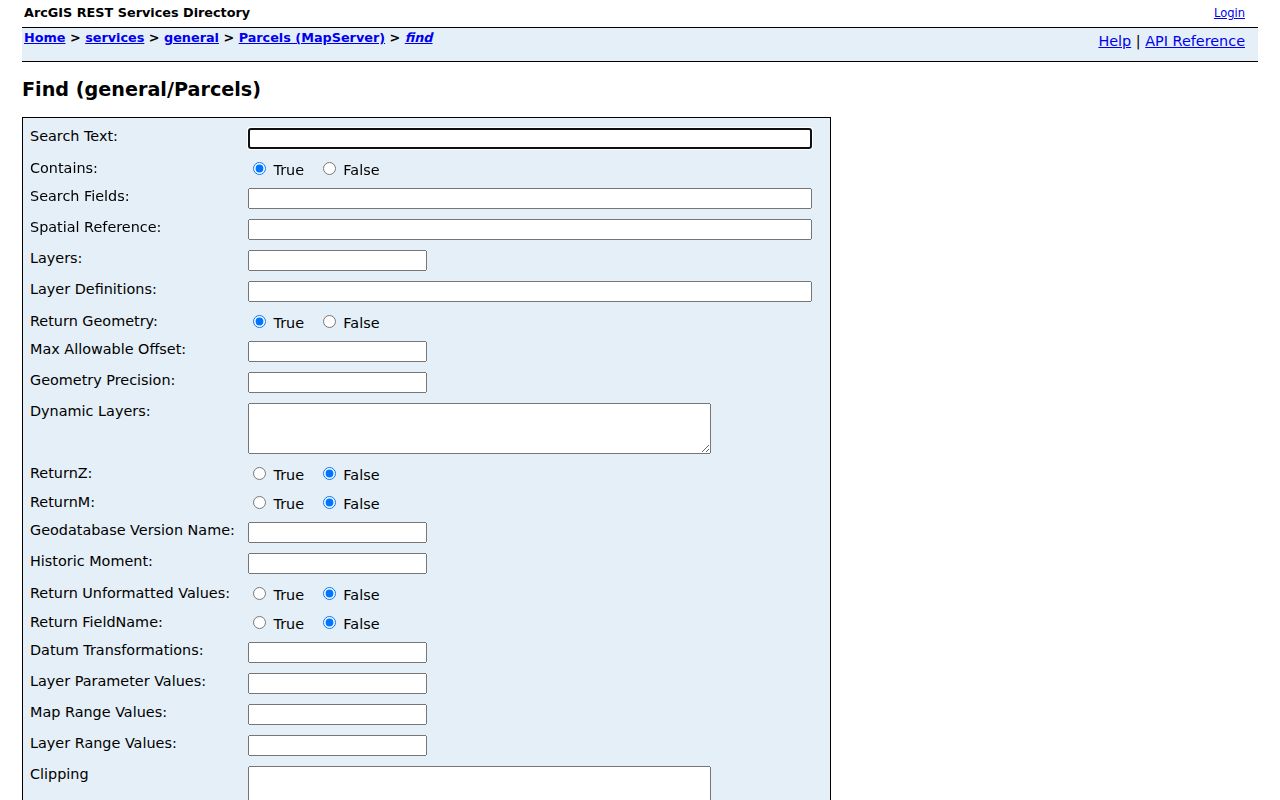Choose False for ReturnZ
Screen dimensions: 1280x800
[x=330, y=474]
